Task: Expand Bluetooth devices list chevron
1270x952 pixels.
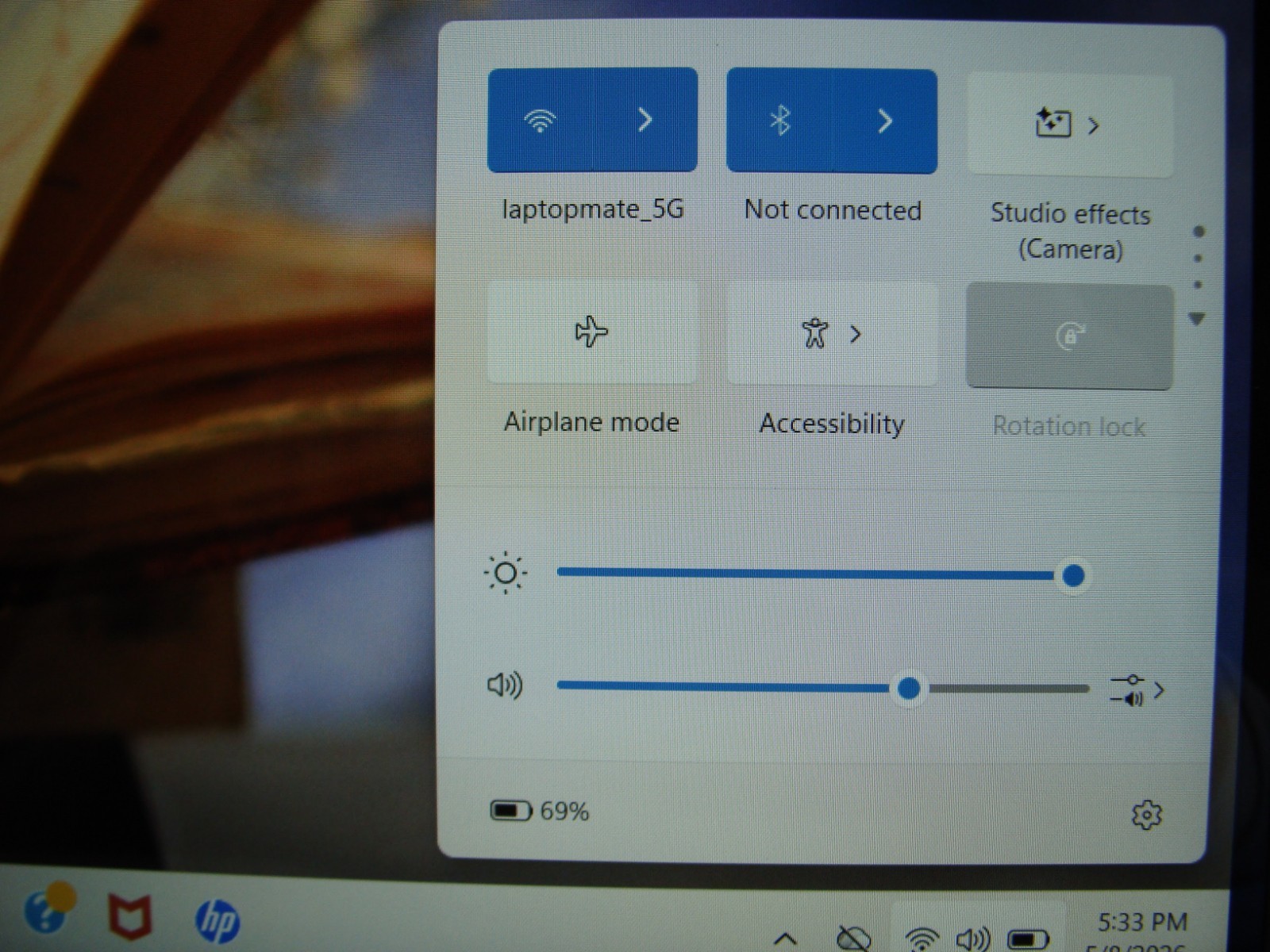Action: [884, 121]
